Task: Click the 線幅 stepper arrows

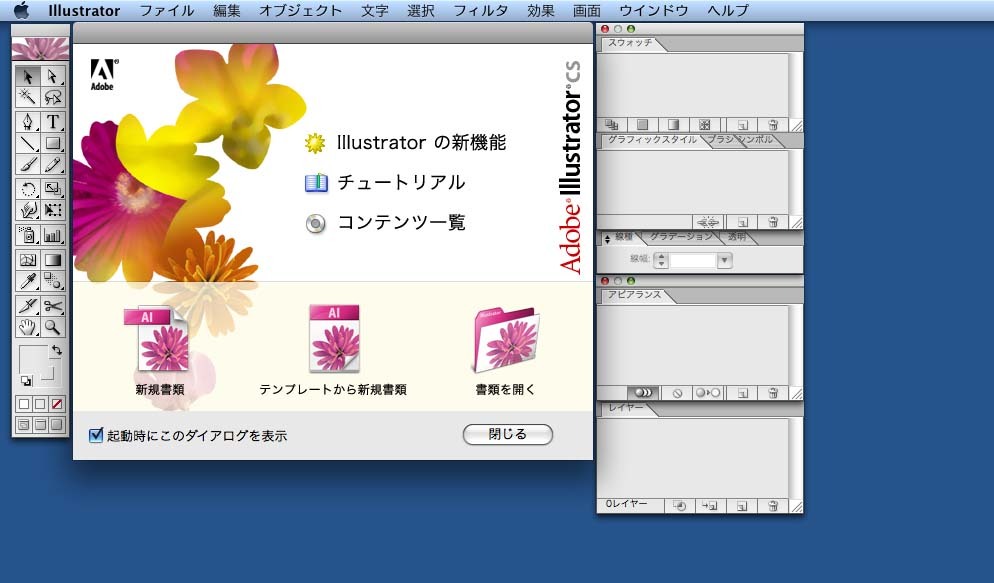Action: click(661, 260)
